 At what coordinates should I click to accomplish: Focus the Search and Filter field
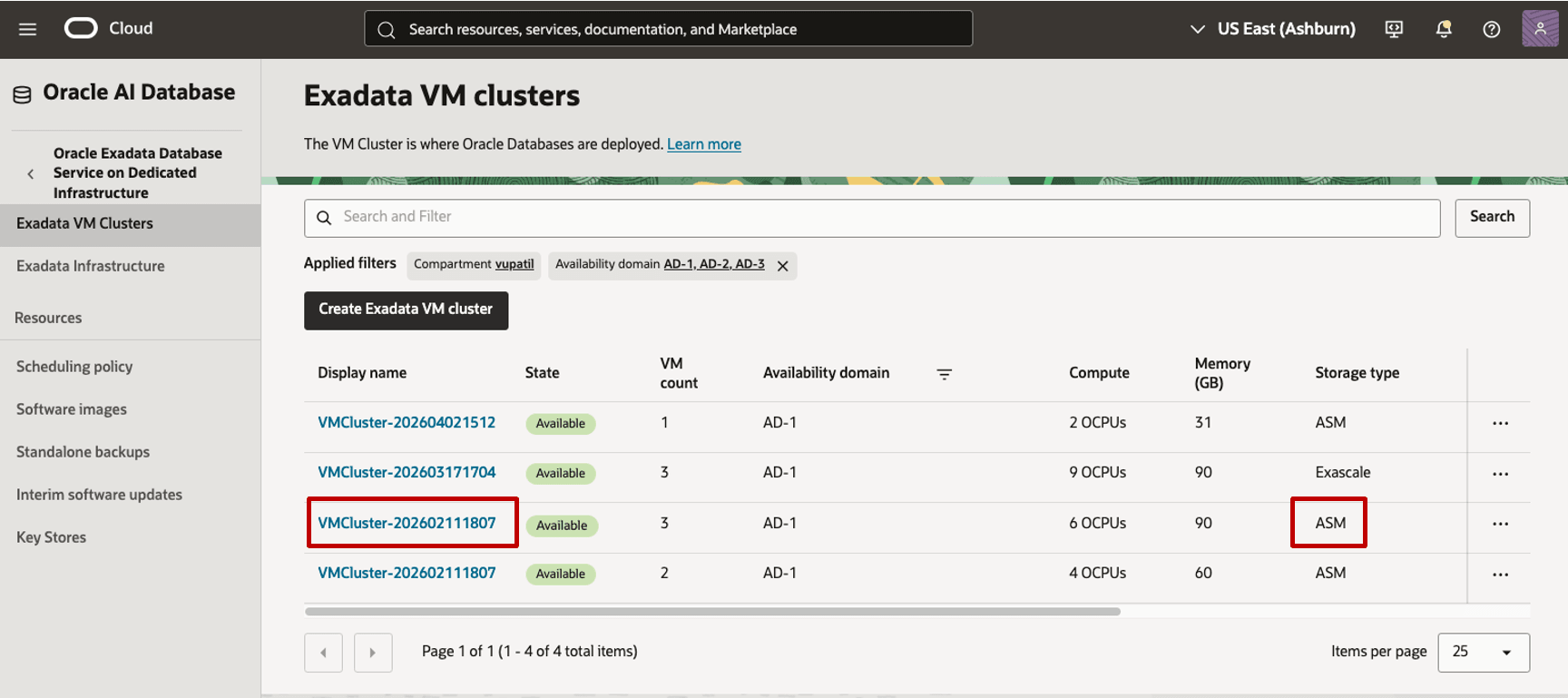click(x=872, y=218)
